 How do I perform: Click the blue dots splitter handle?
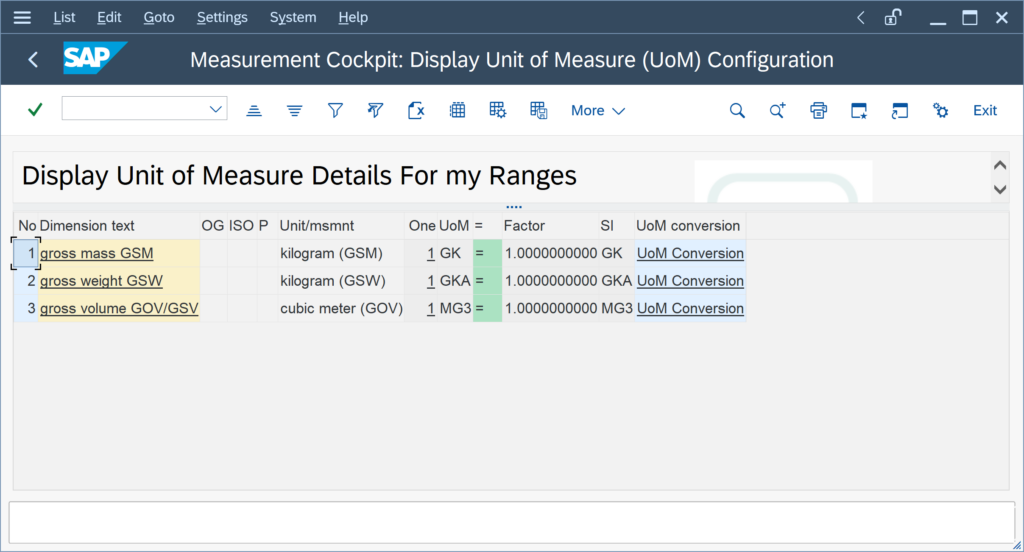point(514,207)
